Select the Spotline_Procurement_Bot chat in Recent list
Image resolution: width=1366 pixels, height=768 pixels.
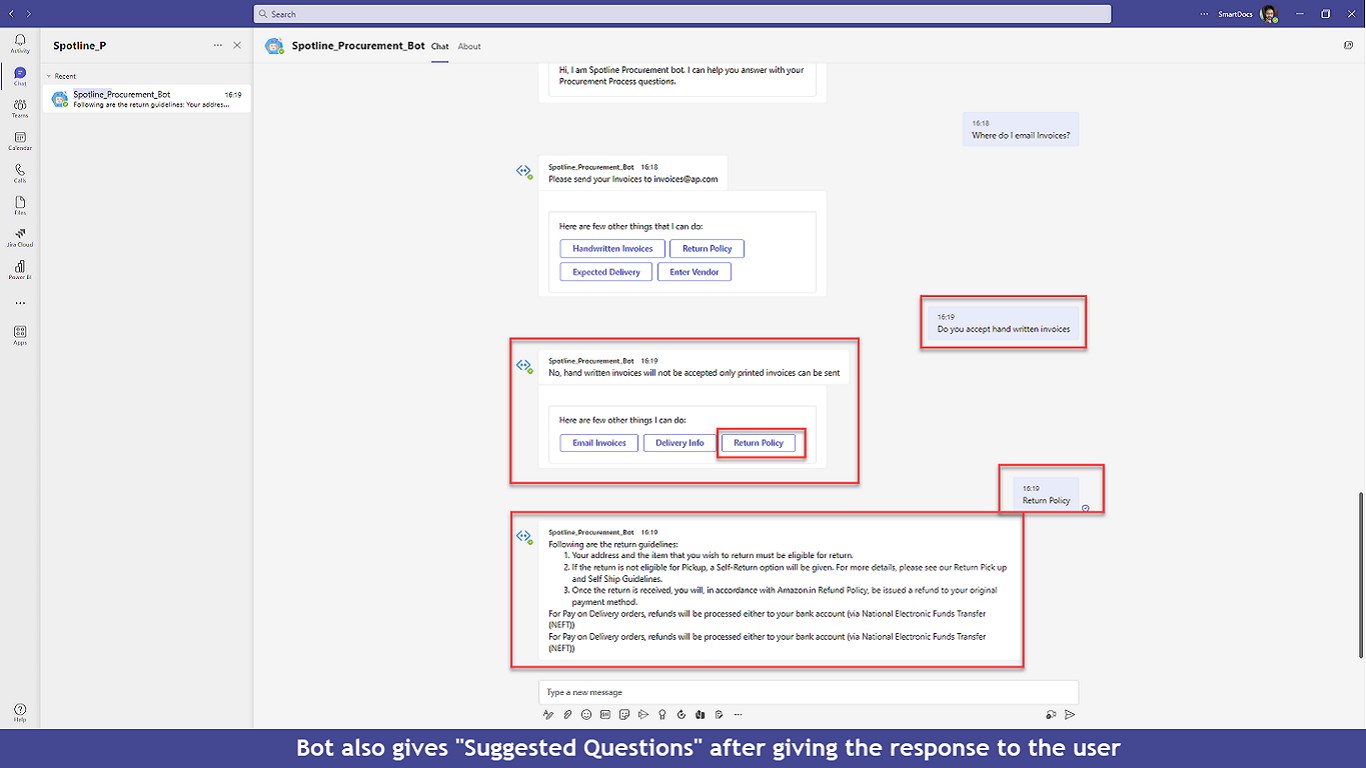point(147,98)
